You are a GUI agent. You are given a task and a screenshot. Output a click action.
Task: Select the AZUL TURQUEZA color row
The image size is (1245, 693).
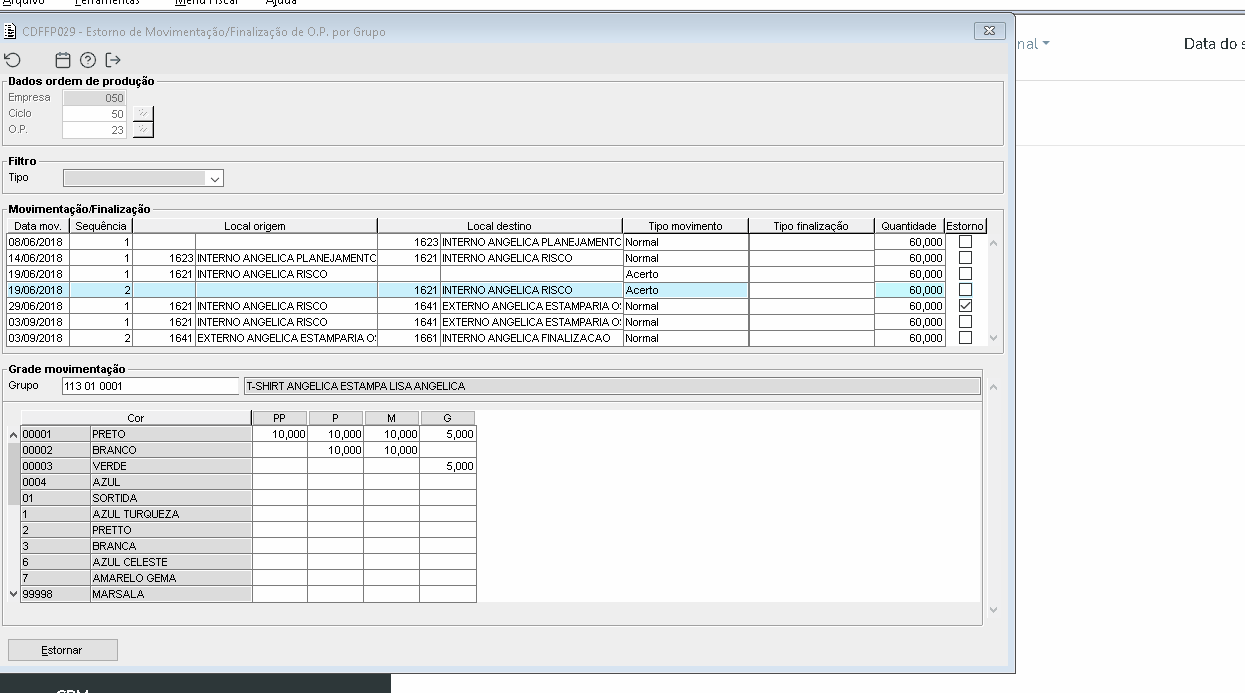pos(136,514)
